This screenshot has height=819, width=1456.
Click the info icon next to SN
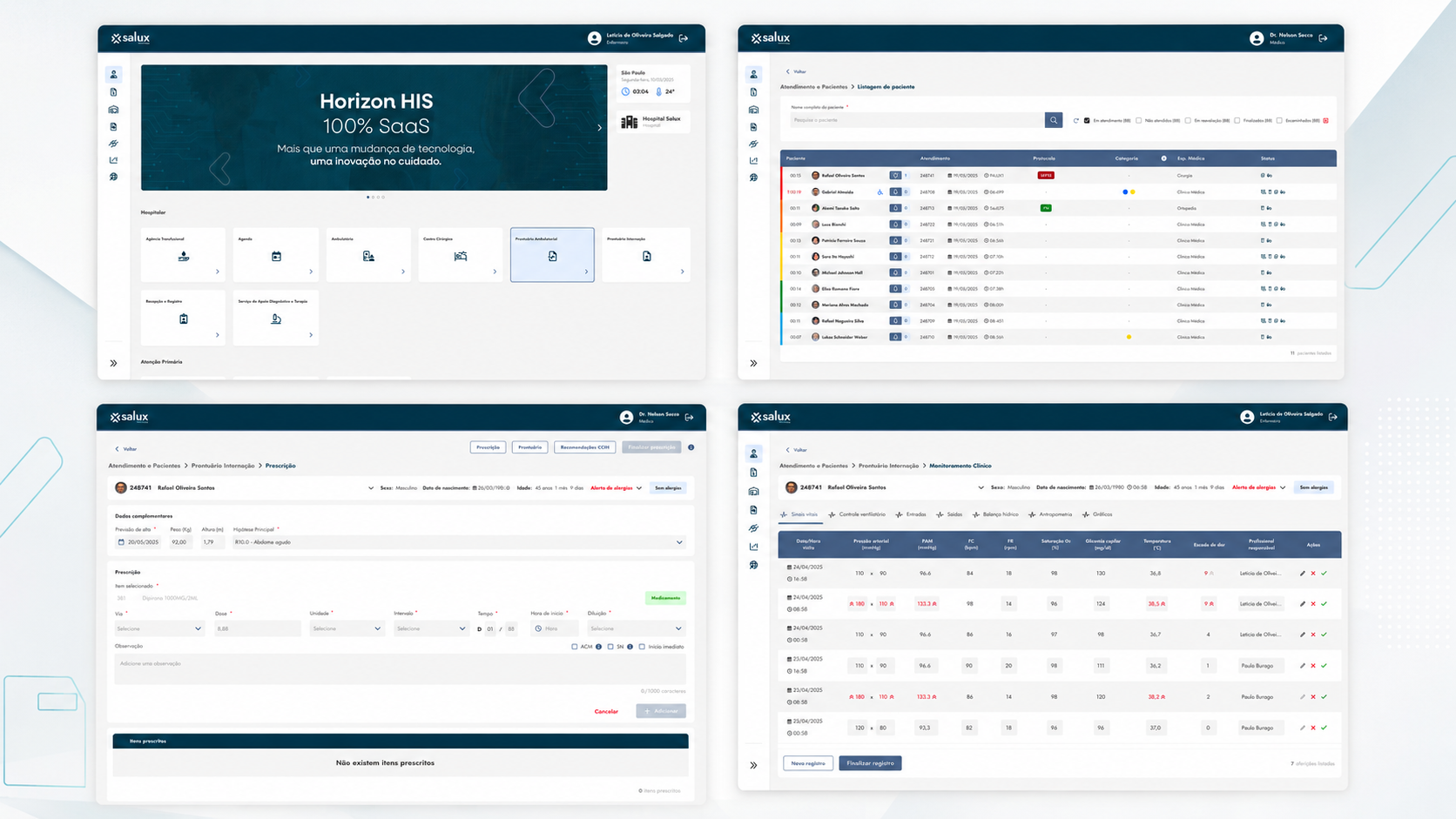pos(630,647)
